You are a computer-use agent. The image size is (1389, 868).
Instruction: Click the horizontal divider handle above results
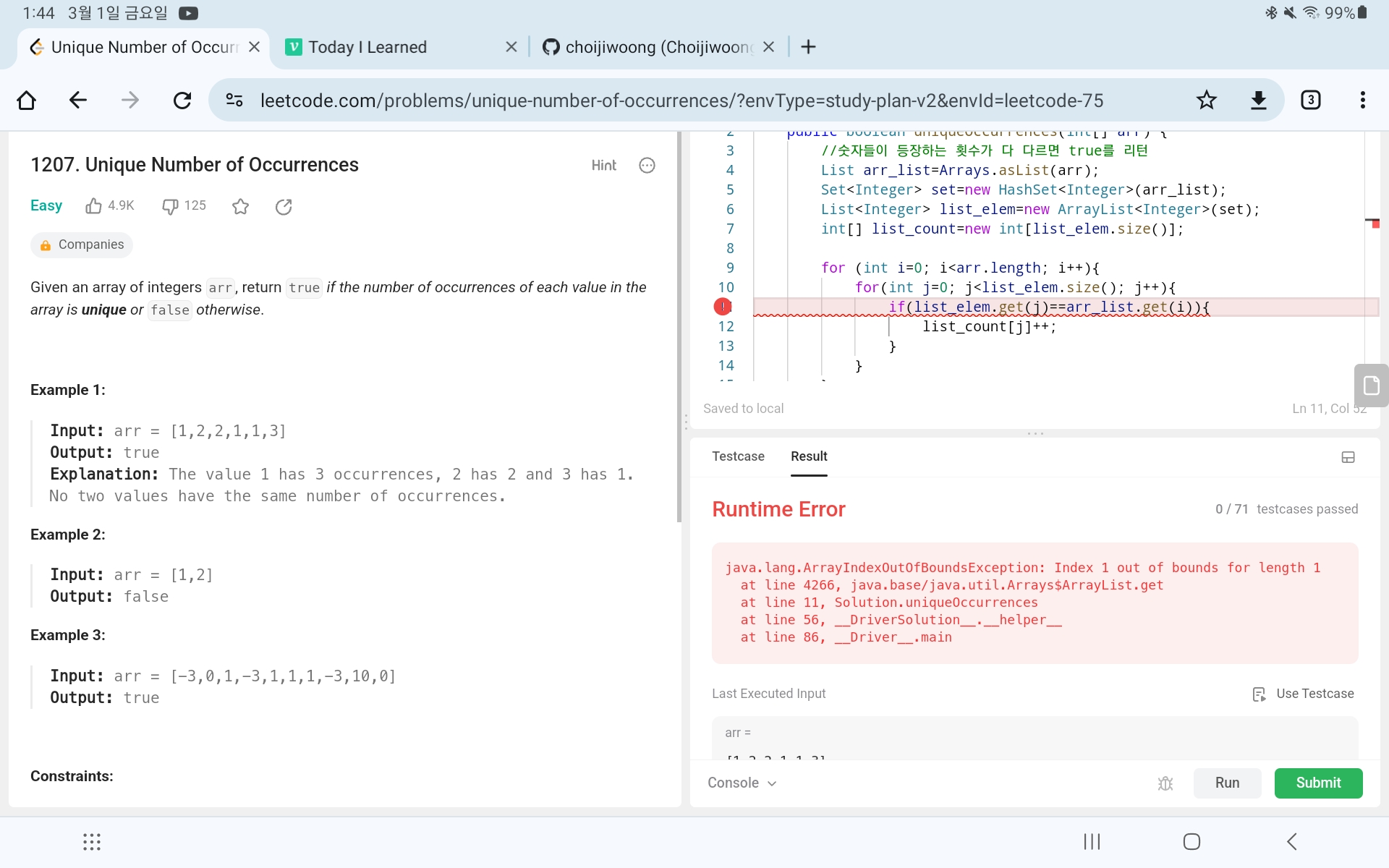pos(1035,433)
